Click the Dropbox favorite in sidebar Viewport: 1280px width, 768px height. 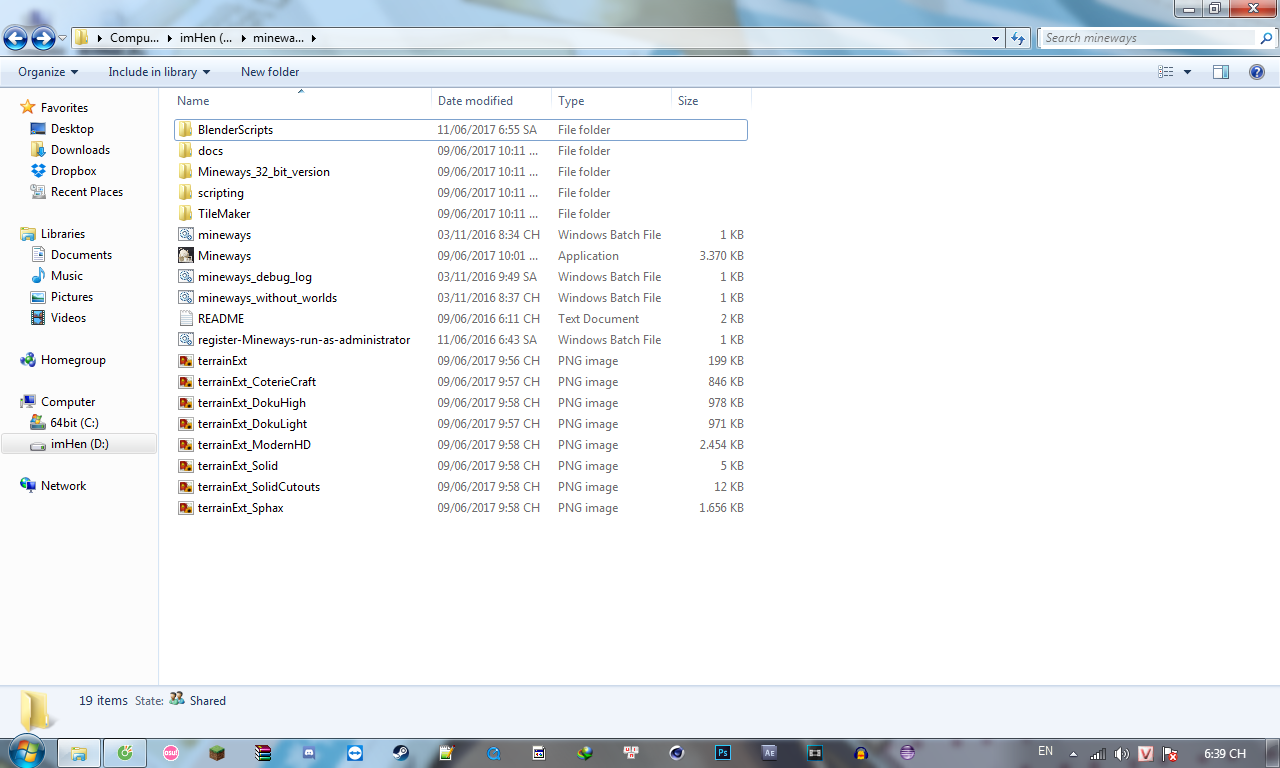click(x=73, y=171)
